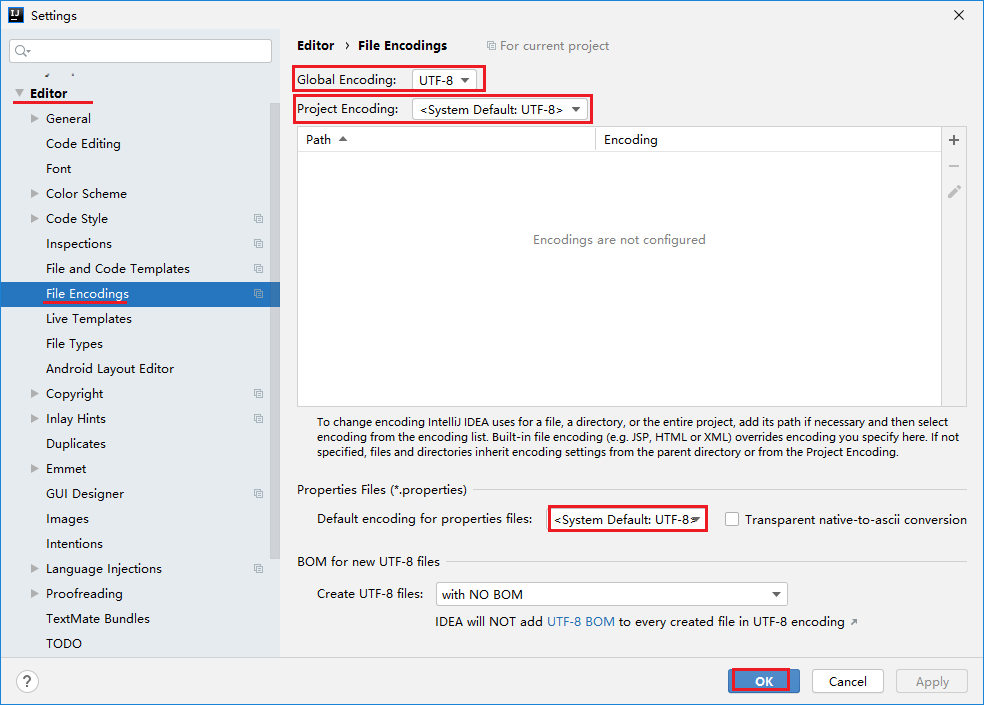This screenshot has width=984, height=705.
Task: Click project-level icon beside File Encodings
Action: coord(259,294)
